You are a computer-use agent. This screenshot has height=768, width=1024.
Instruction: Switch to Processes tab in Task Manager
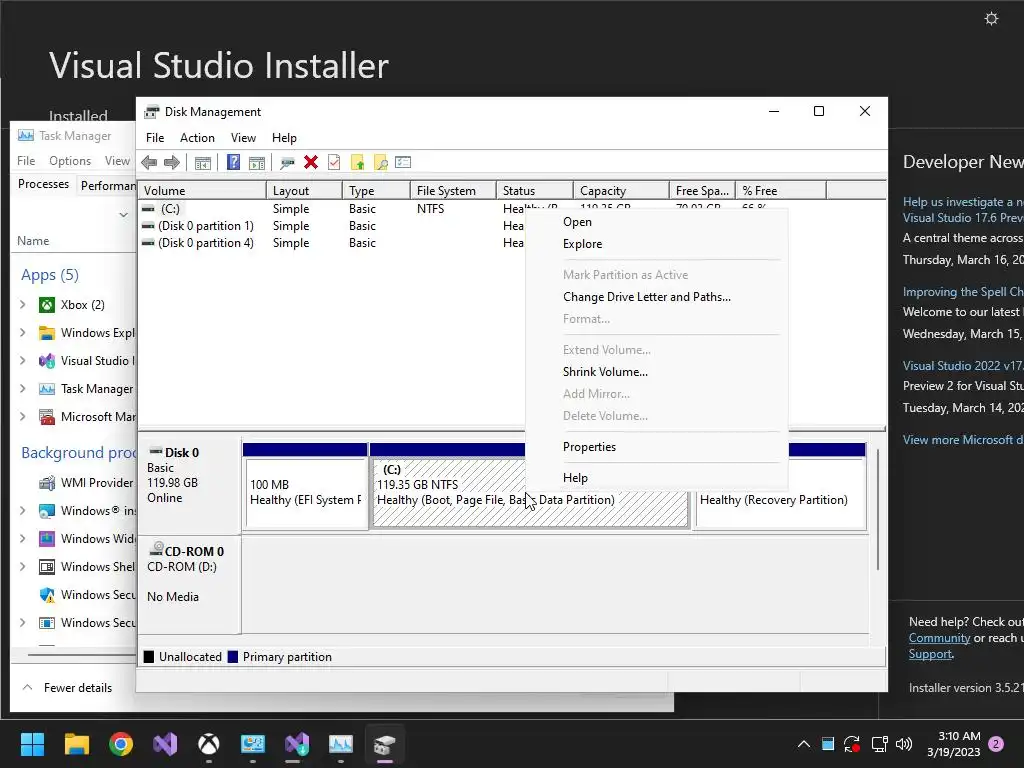coord(44,184)
